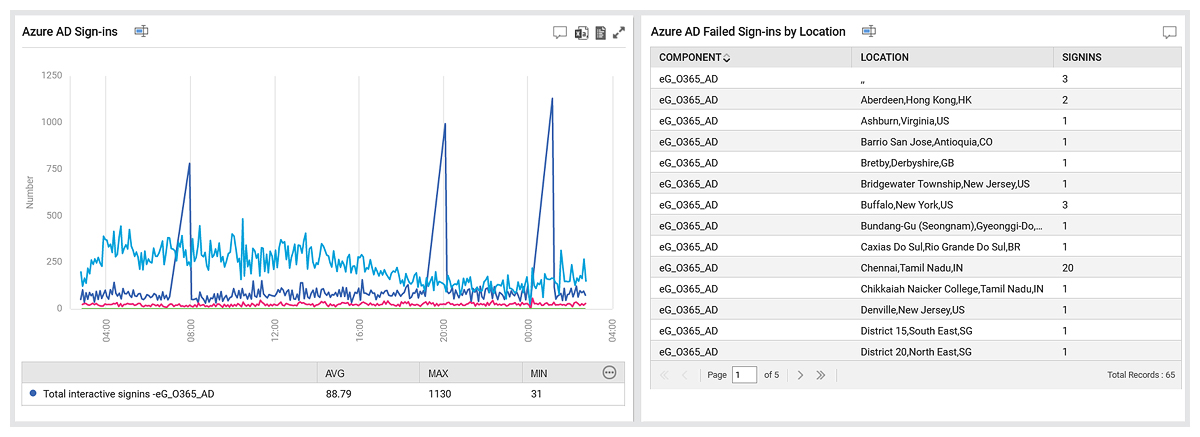Expand the Azure AD Sign-ins chart fullscreen
1200x437 pixels.
point(619,32)
